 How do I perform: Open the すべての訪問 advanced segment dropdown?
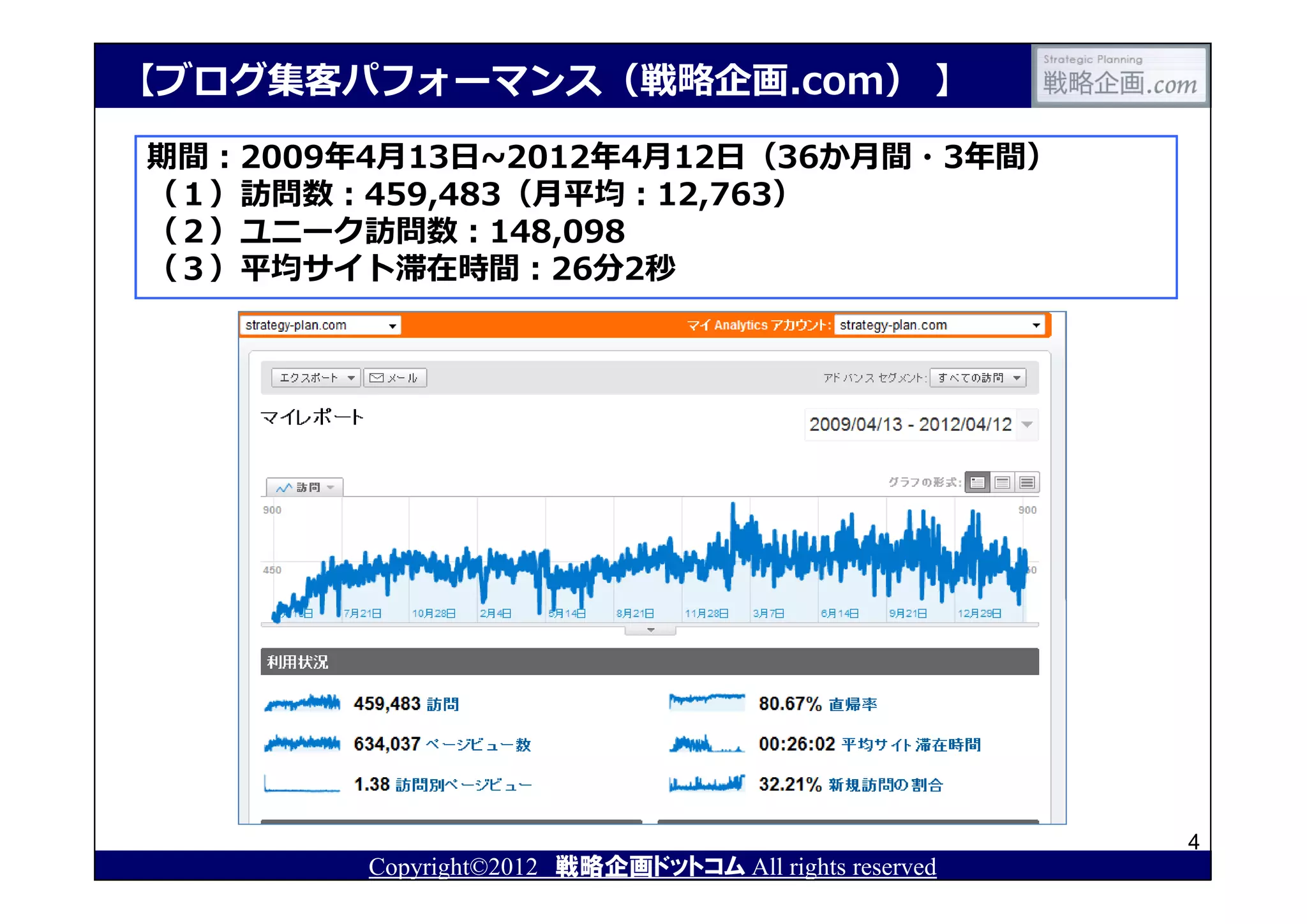[978, 378]
